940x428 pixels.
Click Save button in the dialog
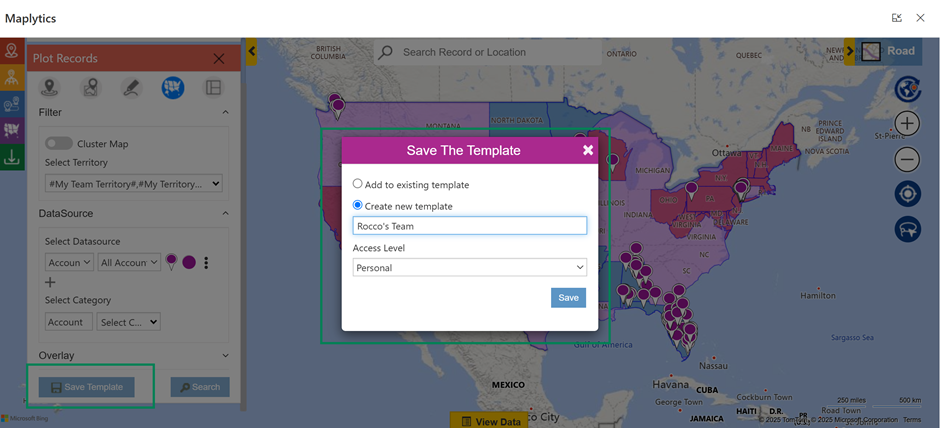[x=568, y=298]
